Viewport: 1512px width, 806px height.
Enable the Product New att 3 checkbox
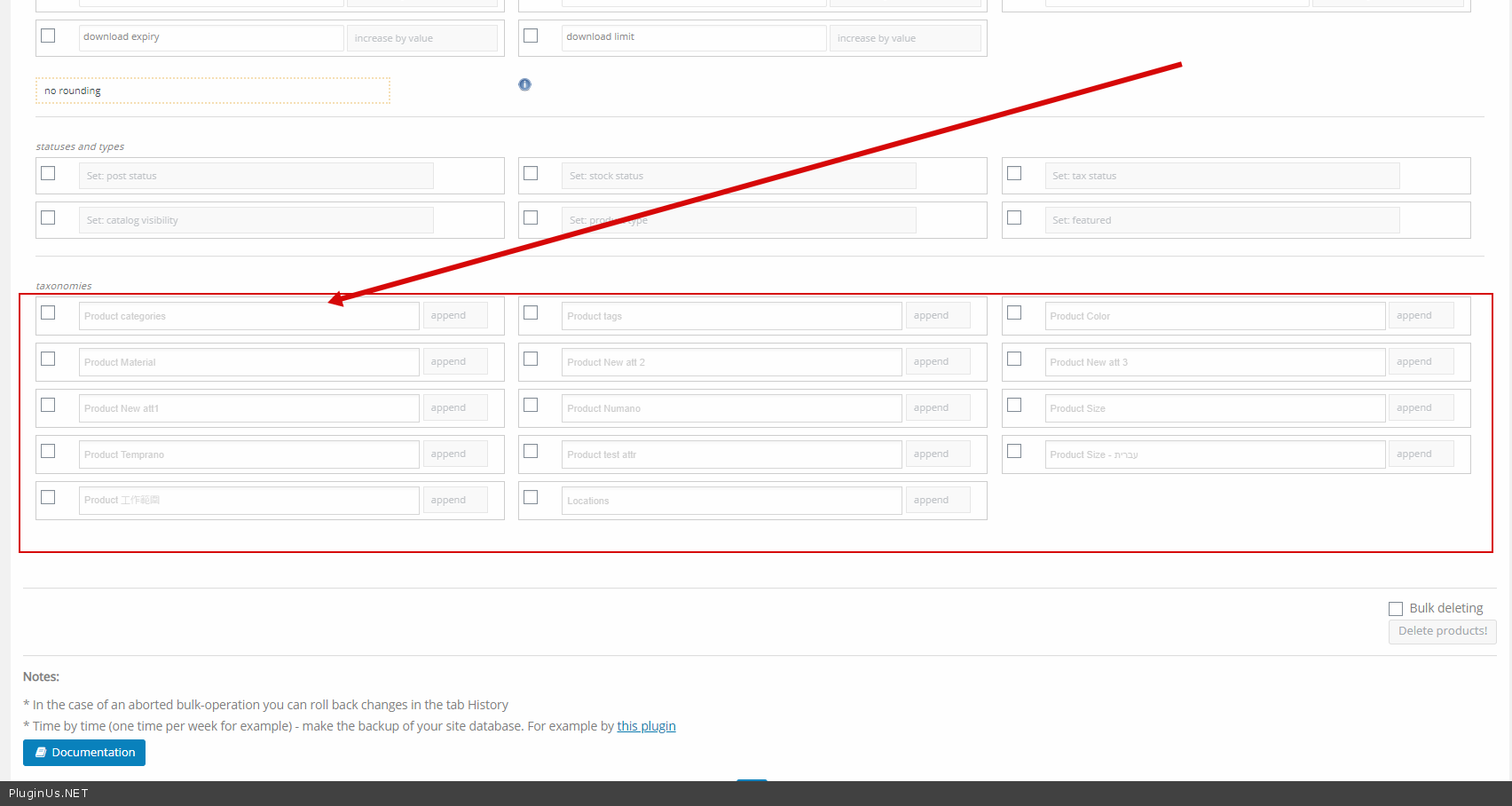tap(1014, 359)
